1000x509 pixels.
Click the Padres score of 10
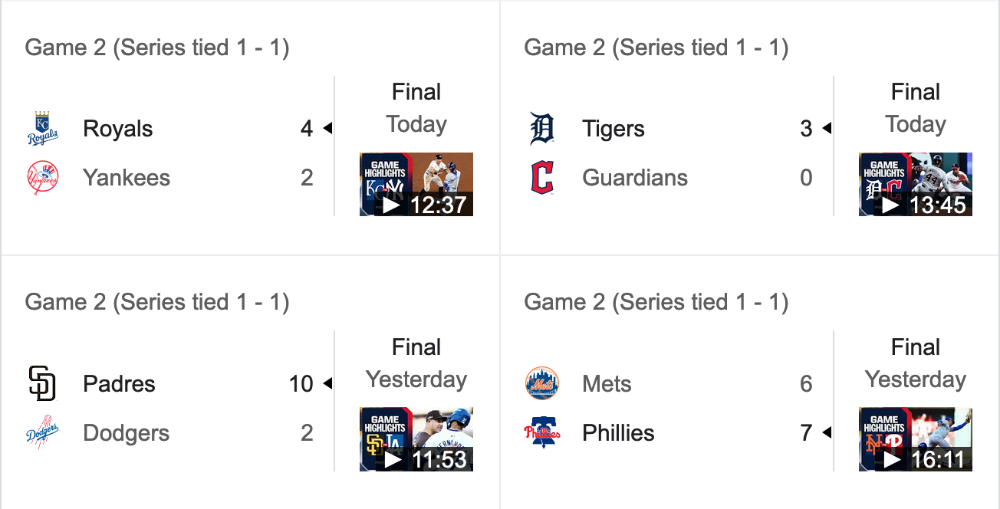[x=300, y=384]
